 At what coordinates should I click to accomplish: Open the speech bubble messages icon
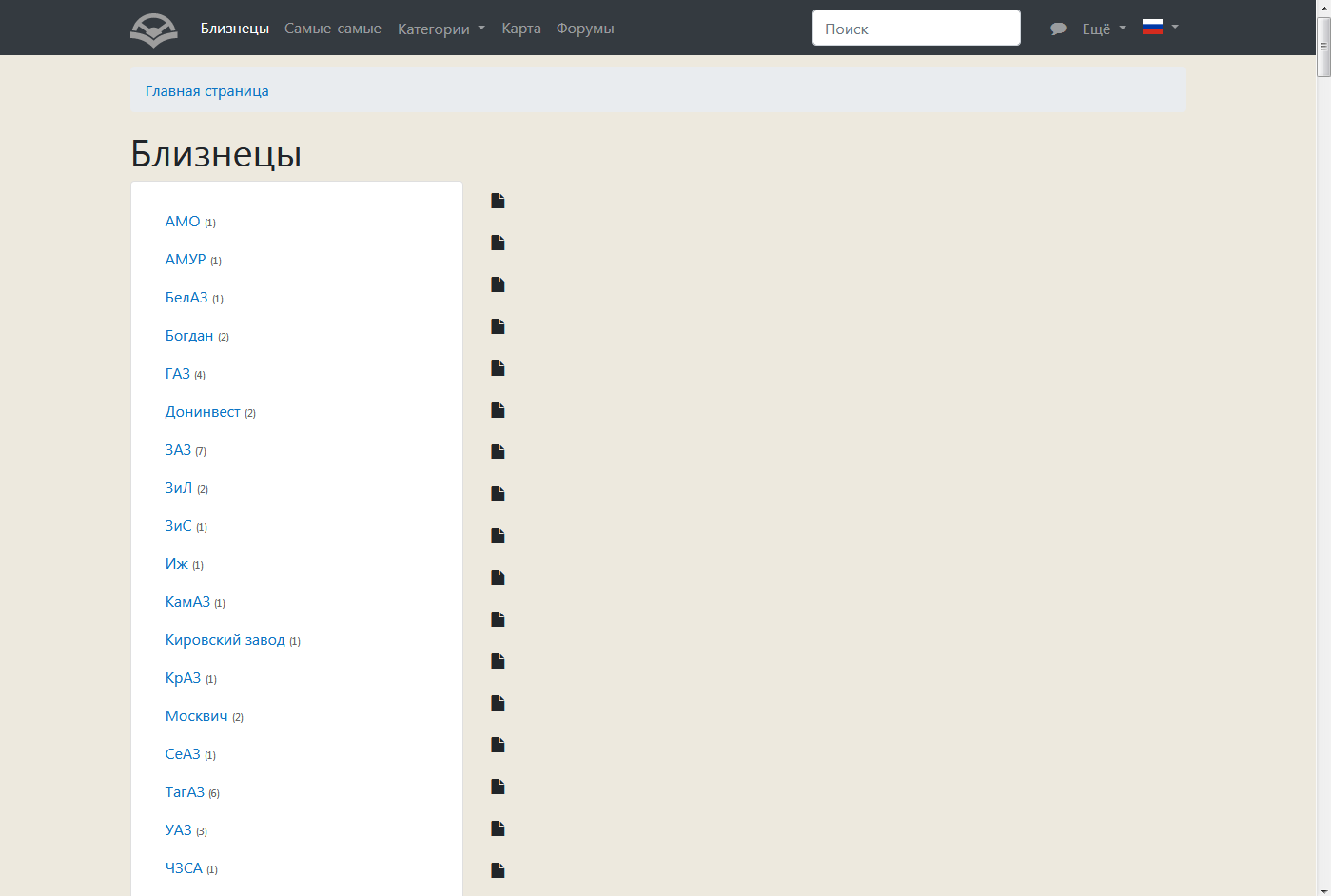1058,29
